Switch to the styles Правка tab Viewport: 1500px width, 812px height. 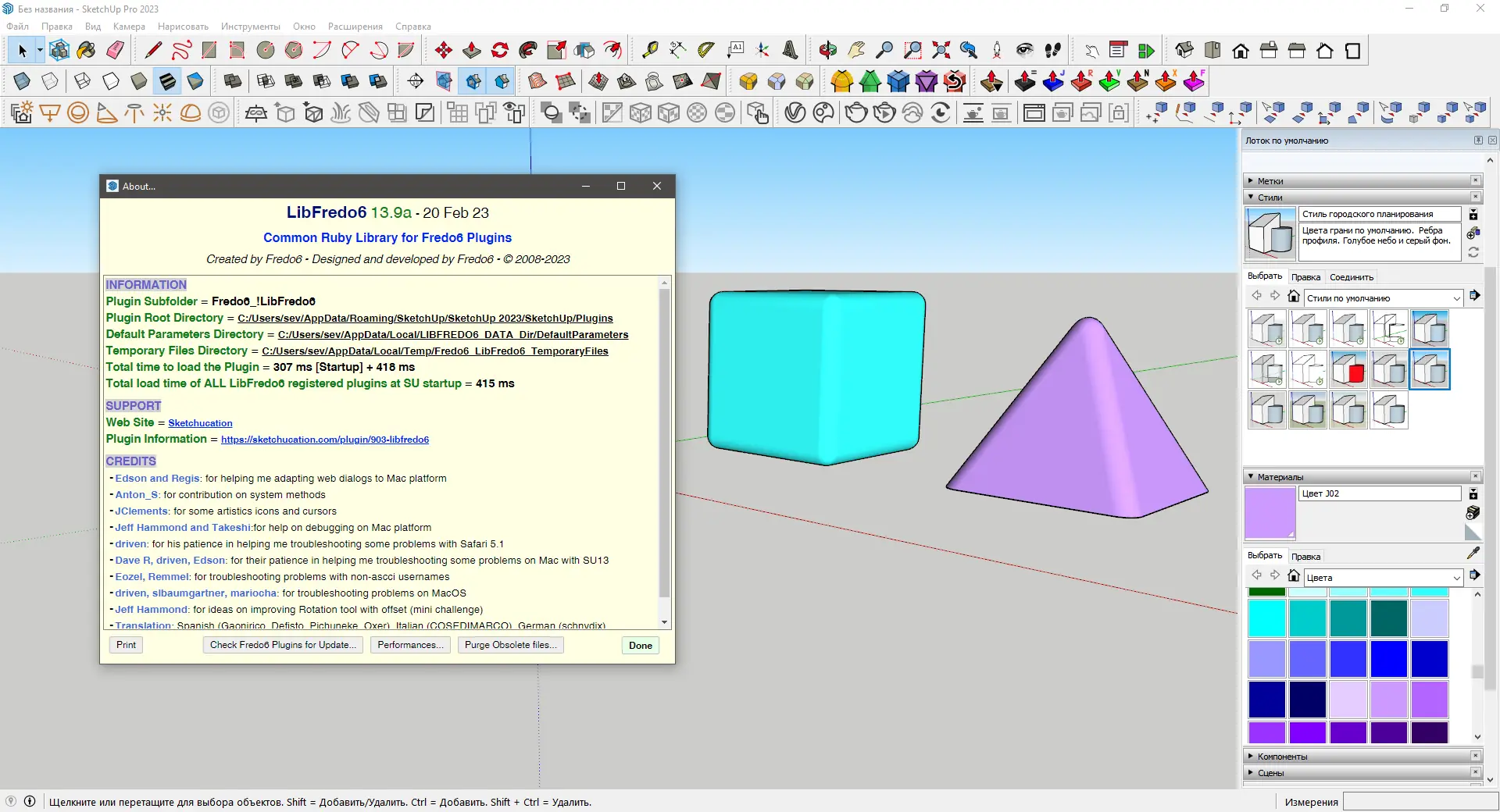tap(1305, 277)
